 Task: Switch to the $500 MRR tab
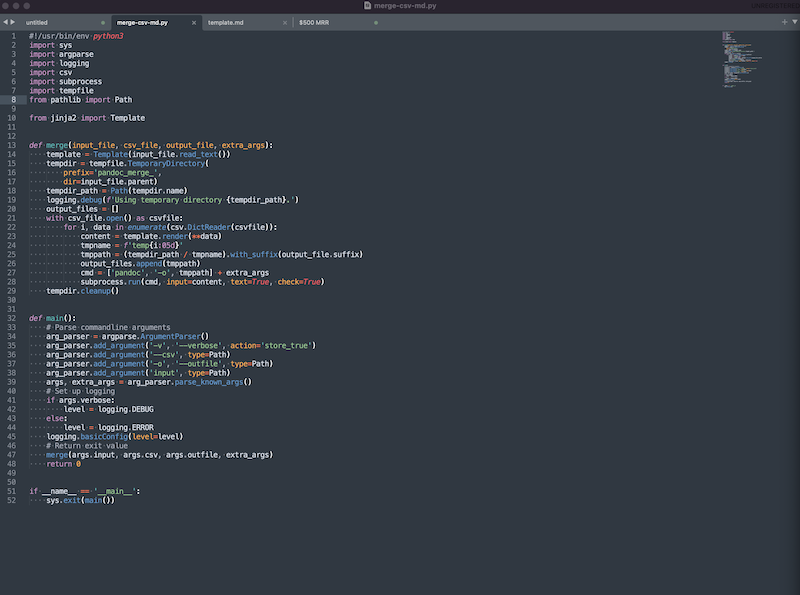(x=315, y=21)
